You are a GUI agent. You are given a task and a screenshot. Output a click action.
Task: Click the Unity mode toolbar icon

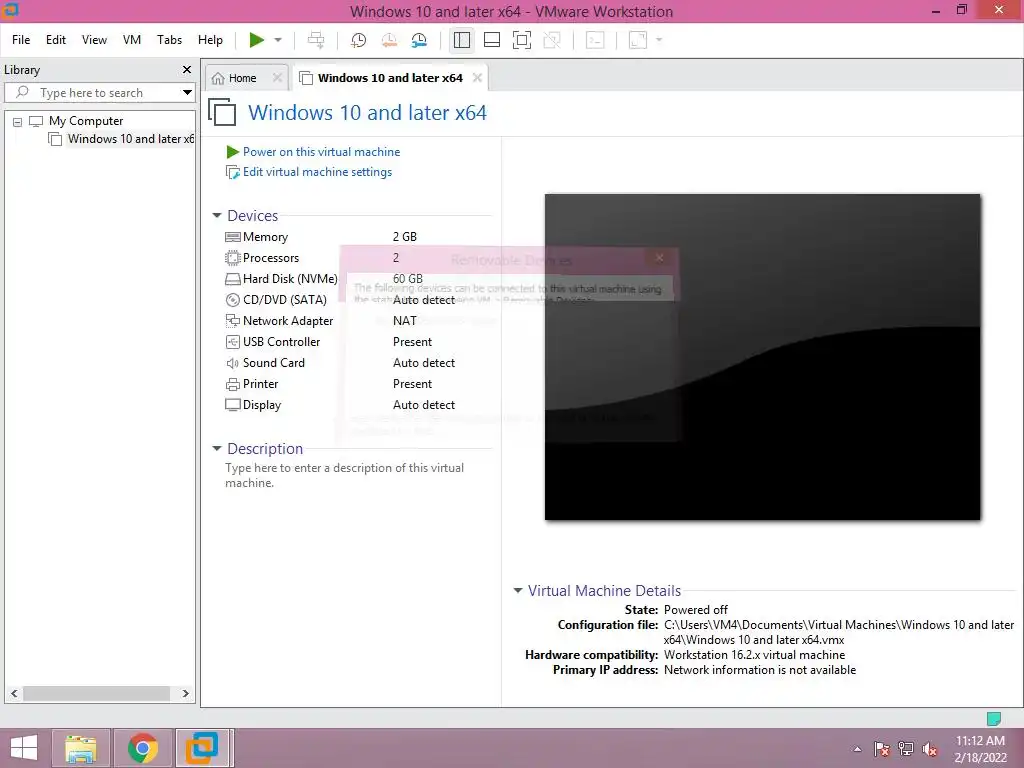point(552,40)
